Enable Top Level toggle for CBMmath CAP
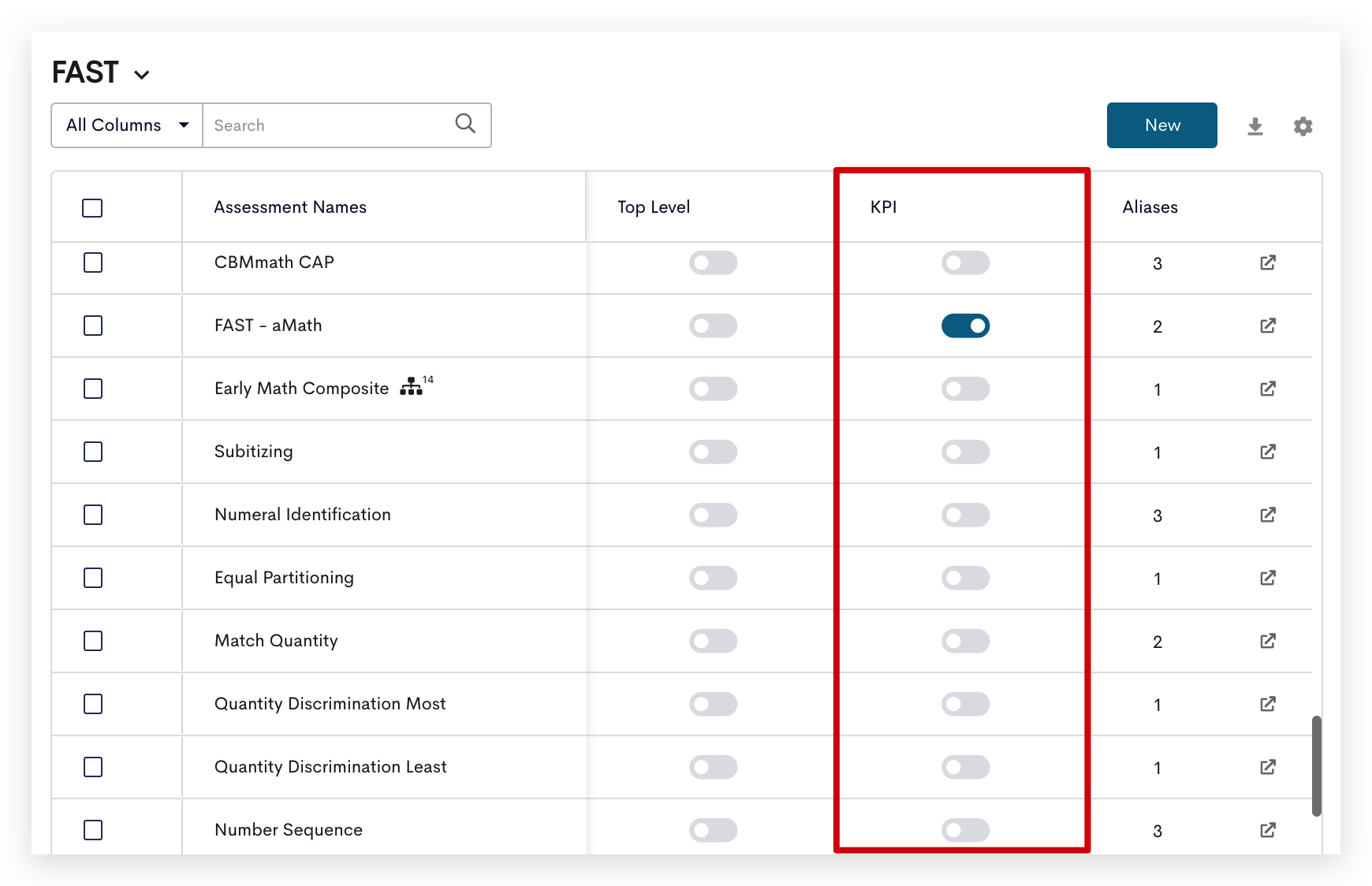1372x886 pixels. (713, 262)
